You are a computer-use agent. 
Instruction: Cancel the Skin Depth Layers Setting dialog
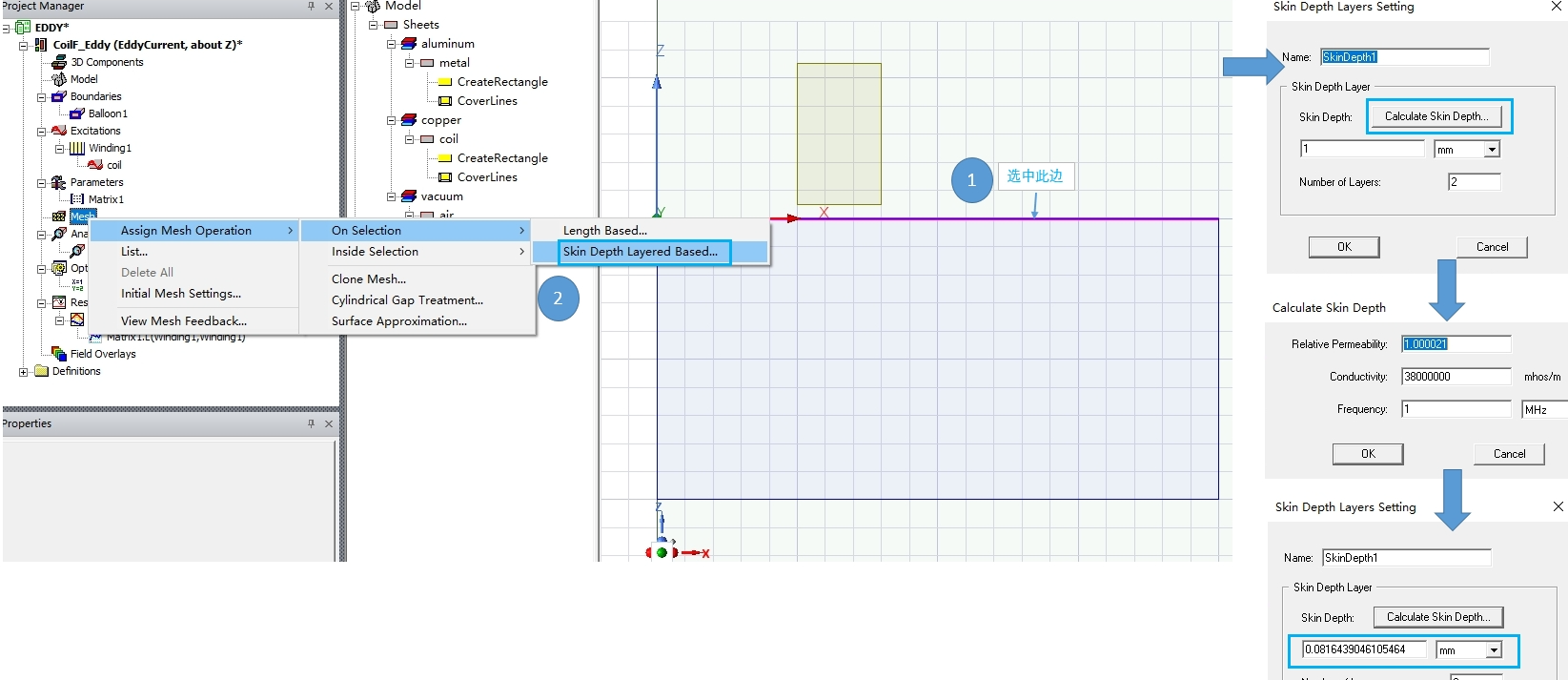(1492, 247)
